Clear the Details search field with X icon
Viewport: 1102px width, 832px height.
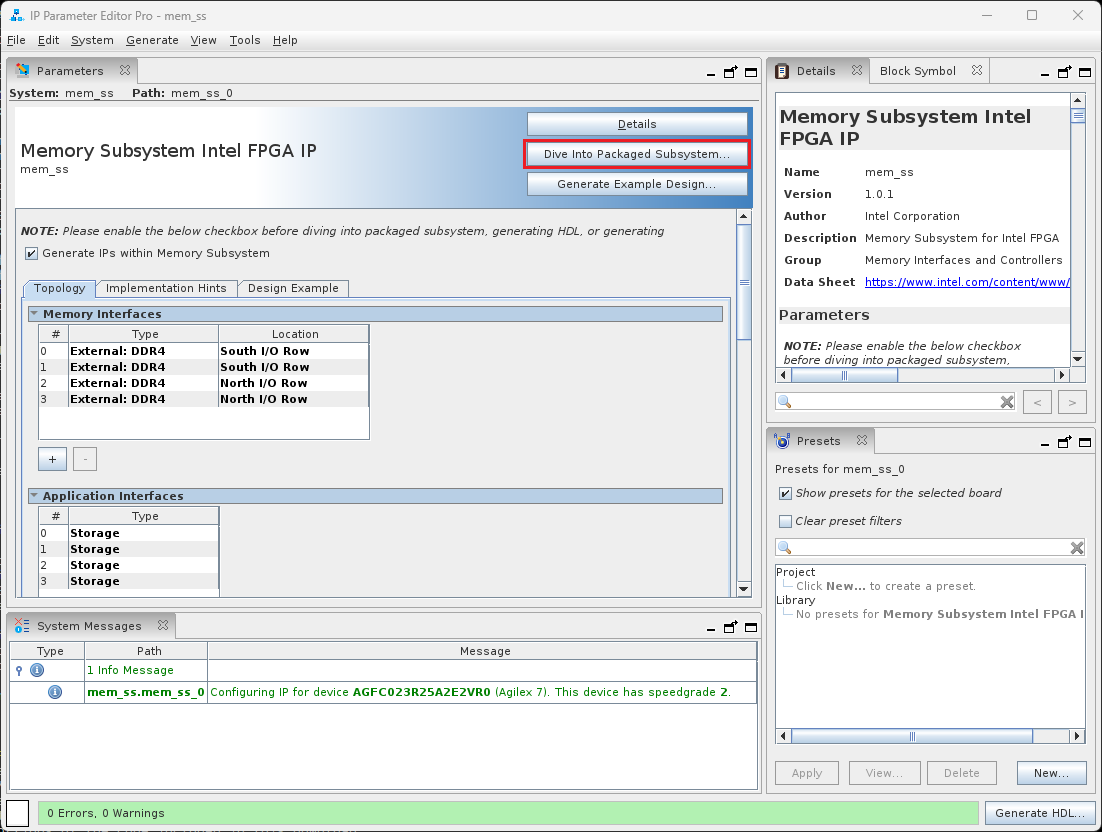click(1007, 401)
